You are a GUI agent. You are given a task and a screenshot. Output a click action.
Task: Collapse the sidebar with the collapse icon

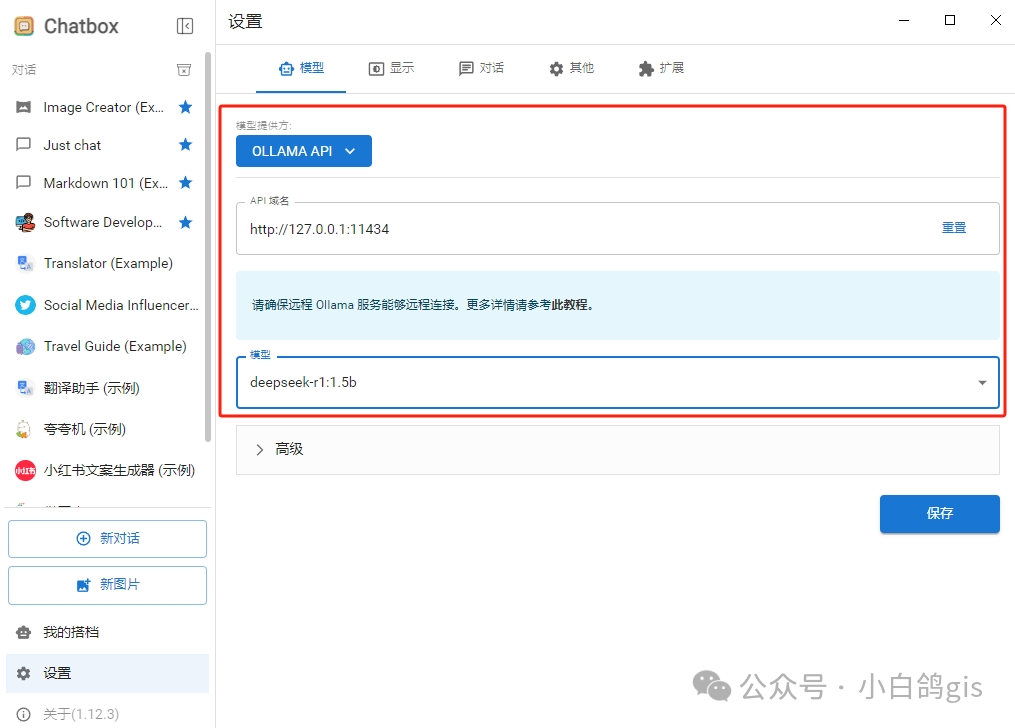(x=185, y=26)
